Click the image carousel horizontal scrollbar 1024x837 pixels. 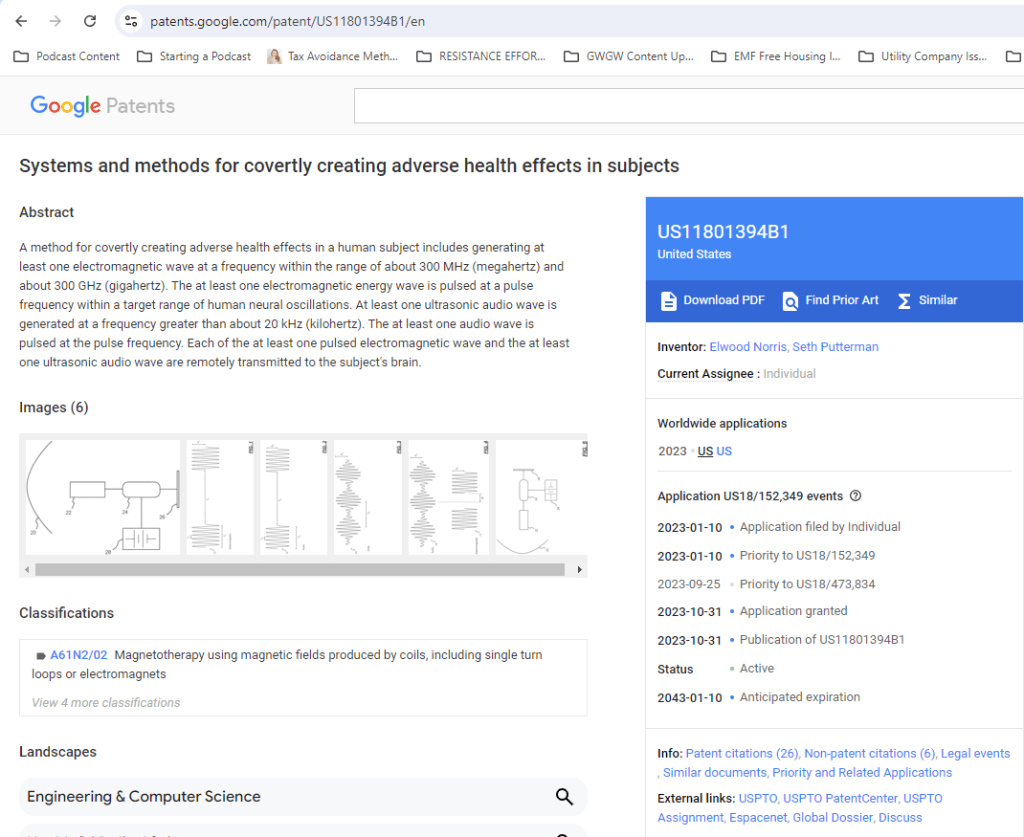click(299, 570)
